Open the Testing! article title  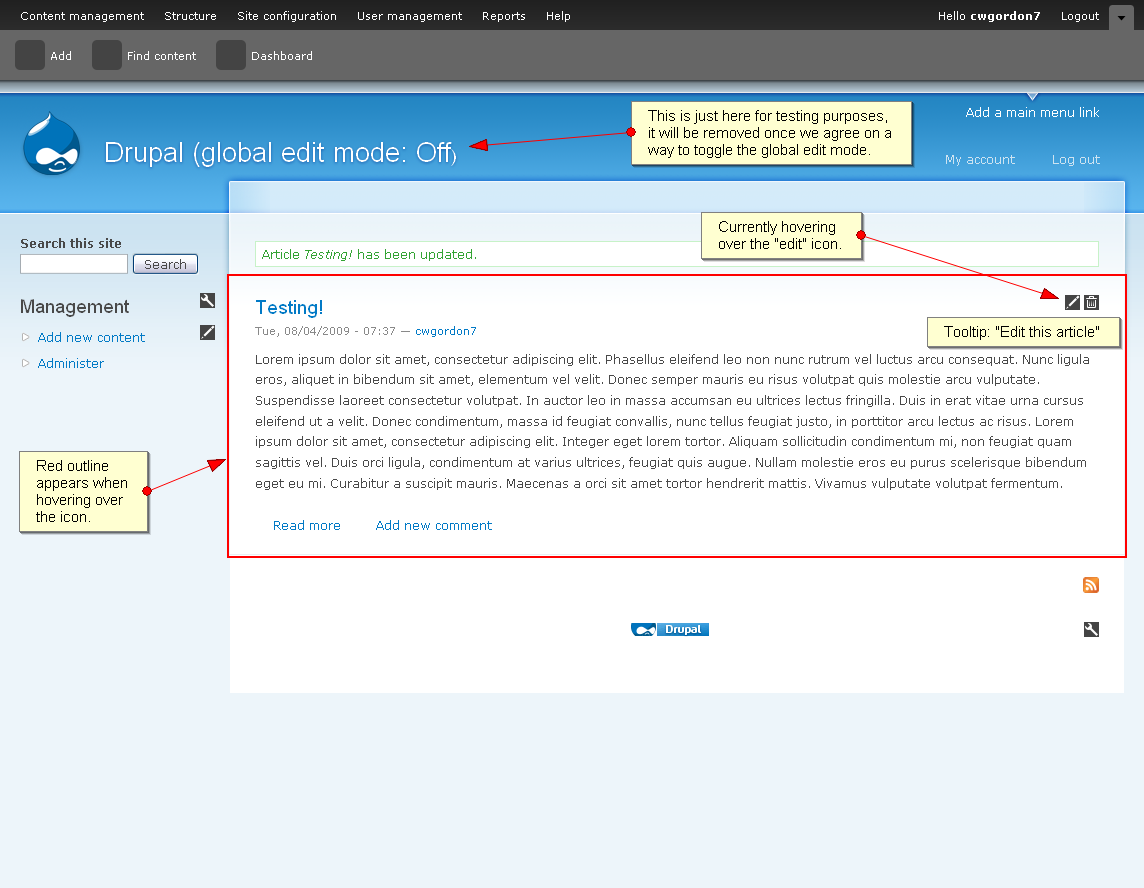289,307
